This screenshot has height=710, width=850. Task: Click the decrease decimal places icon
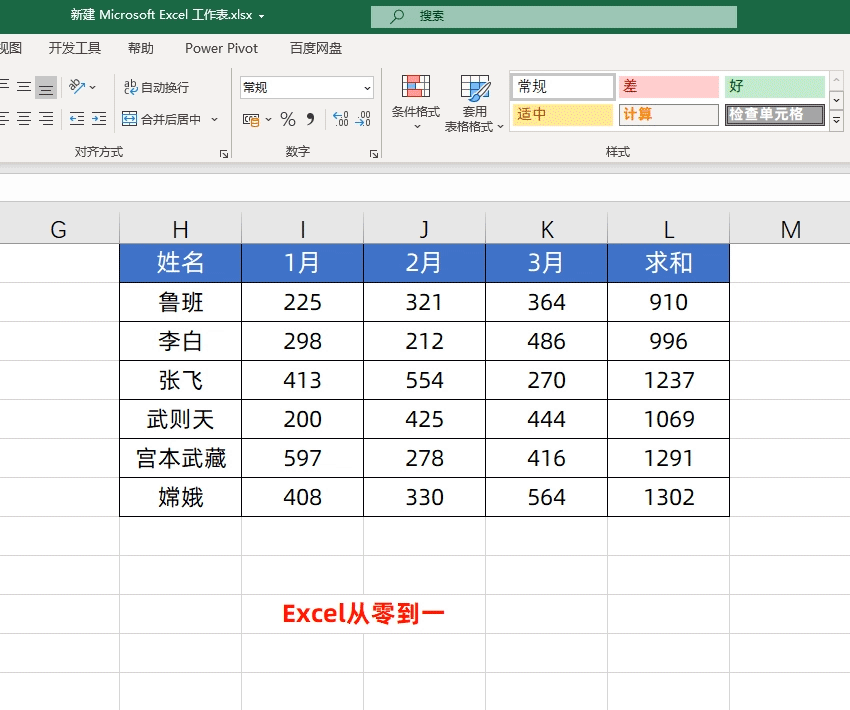click(364, 120)
